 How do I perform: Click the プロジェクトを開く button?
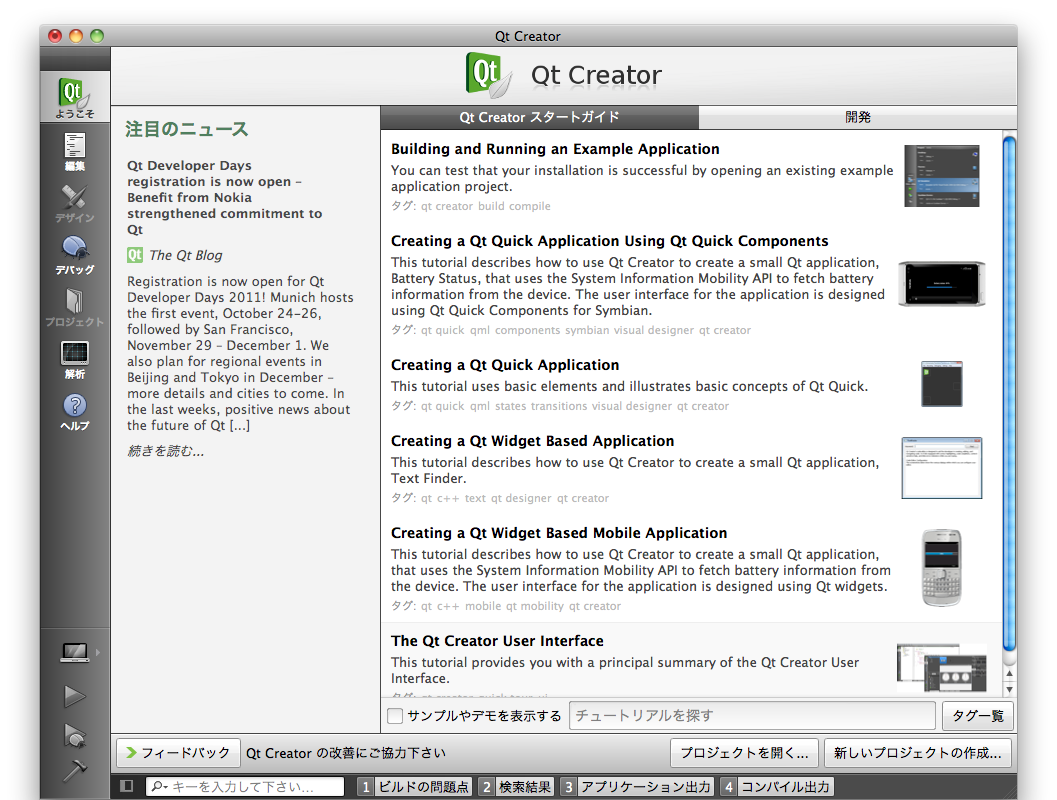point(744,753)
